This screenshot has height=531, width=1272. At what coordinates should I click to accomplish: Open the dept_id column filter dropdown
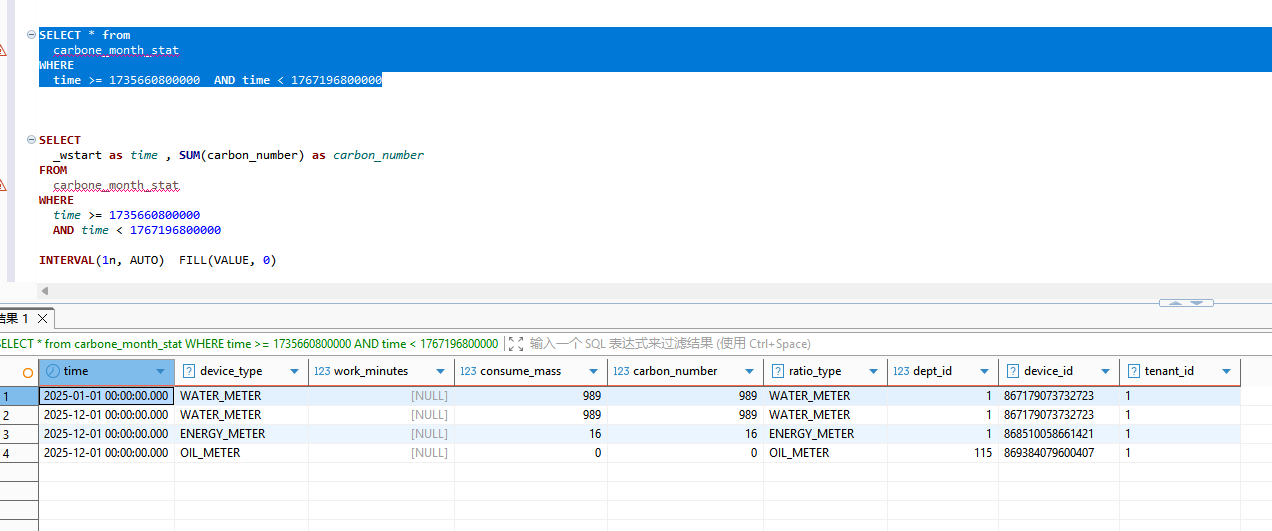(x=986, y=372)
